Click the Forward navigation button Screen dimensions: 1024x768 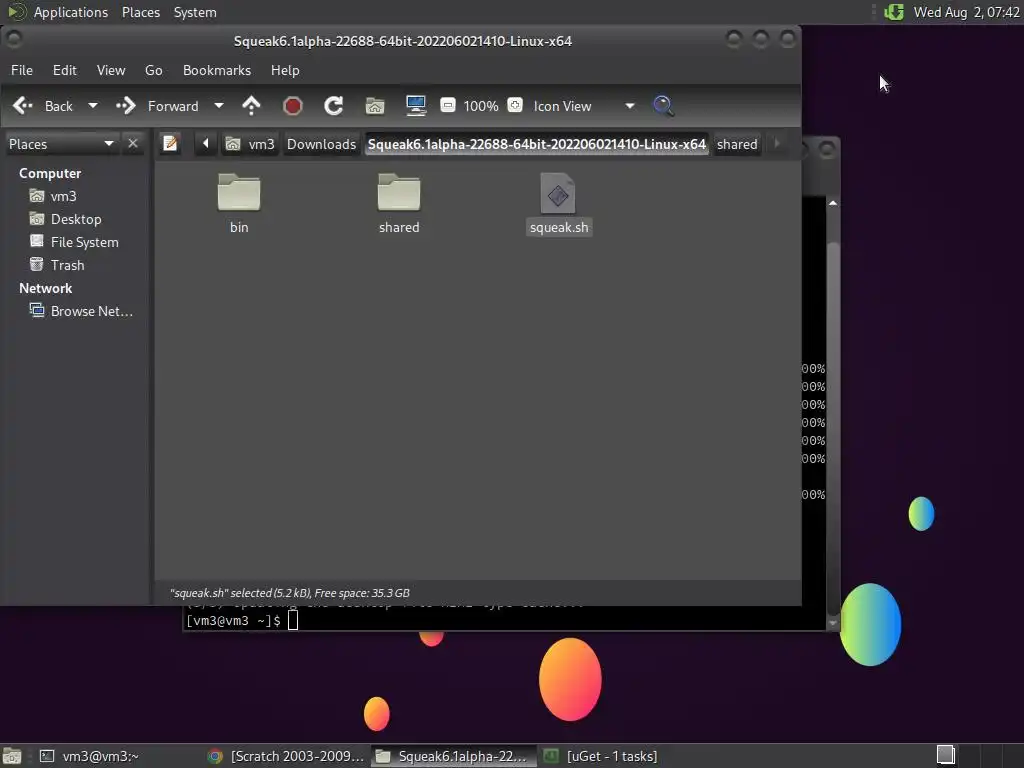point(157,106)
